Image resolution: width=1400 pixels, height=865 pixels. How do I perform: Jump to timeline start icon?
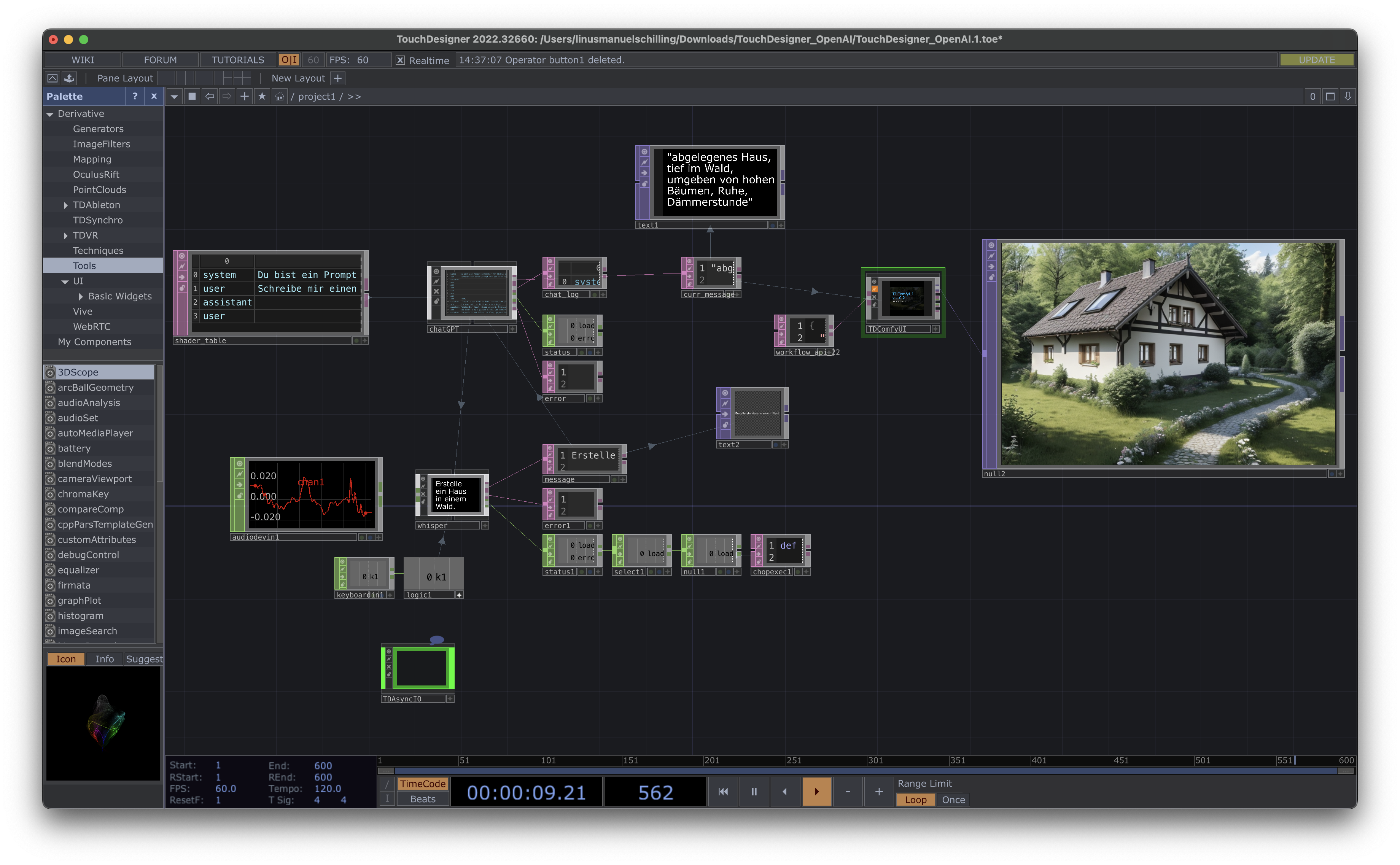click(x=723, y=791)
